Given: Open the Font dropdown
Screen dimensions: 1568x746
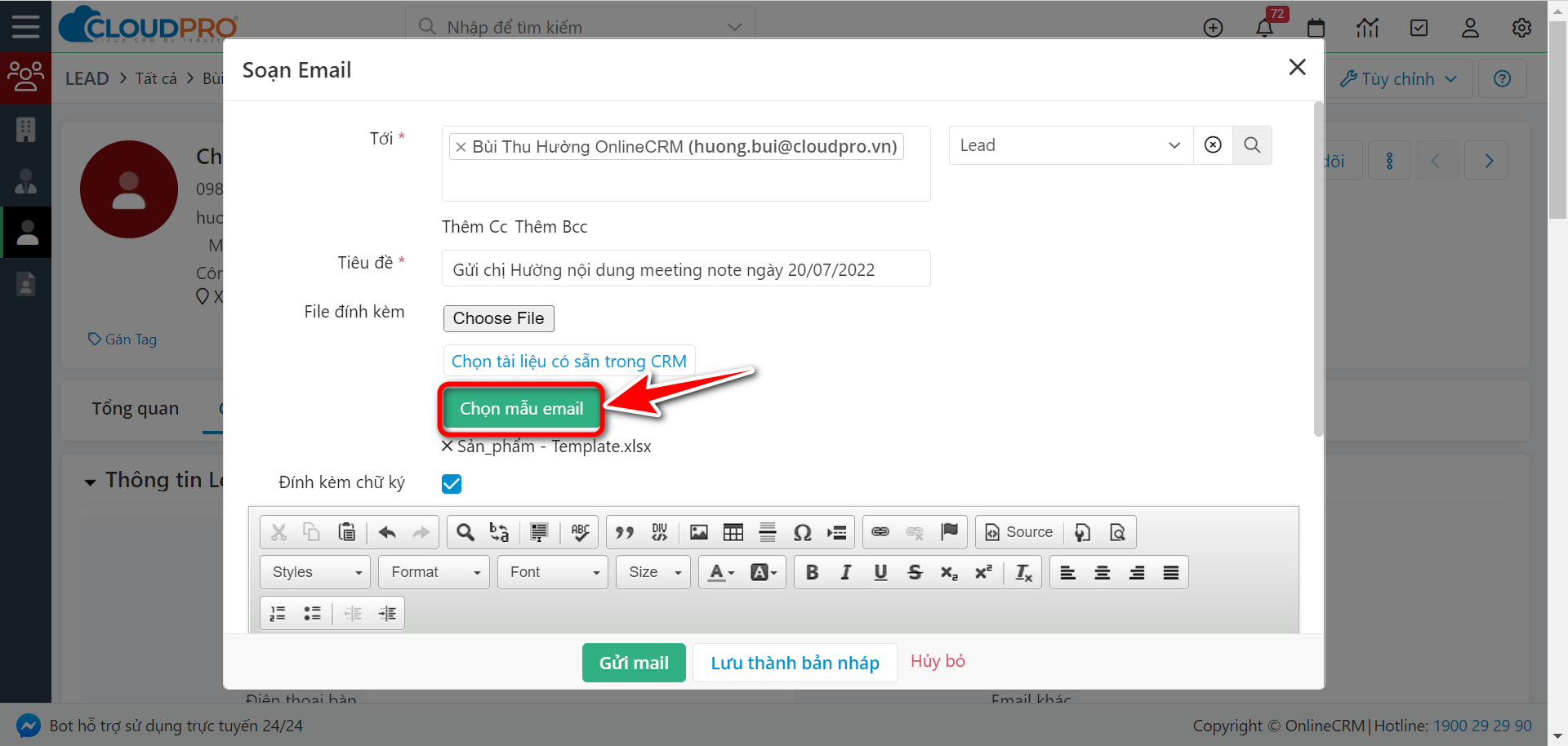Looking at the screenshot, I should click(x=553, y=572).
